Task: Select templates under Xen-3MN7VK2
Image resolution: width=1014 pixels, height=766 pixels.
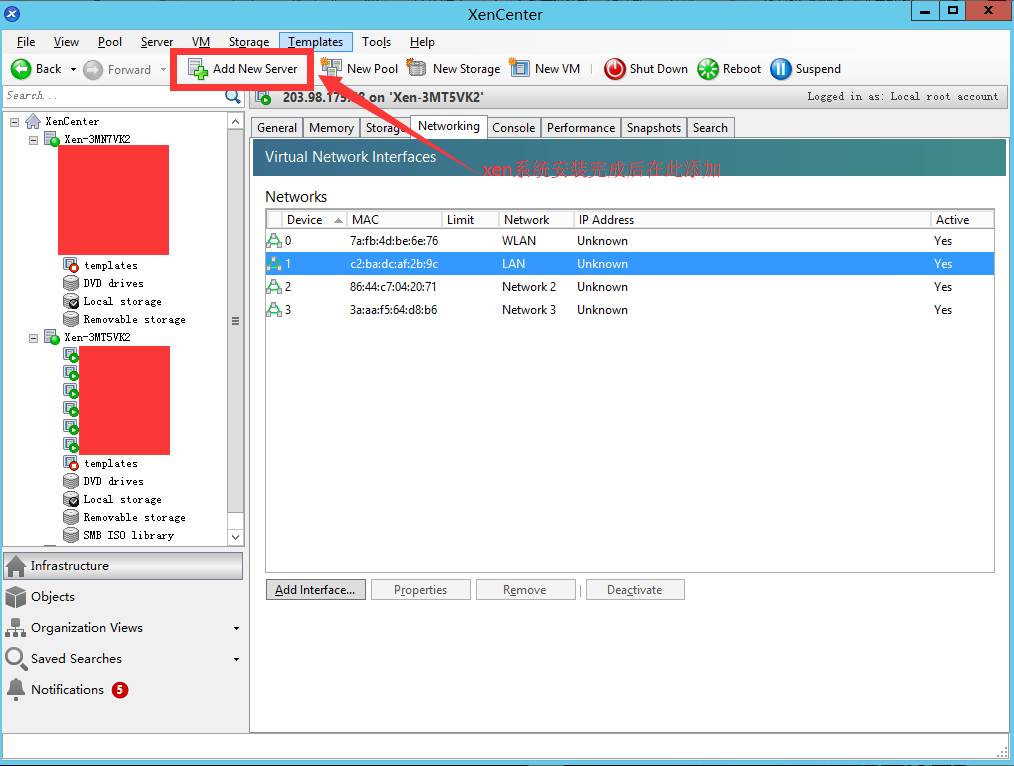Action: [x=111, y=265]
